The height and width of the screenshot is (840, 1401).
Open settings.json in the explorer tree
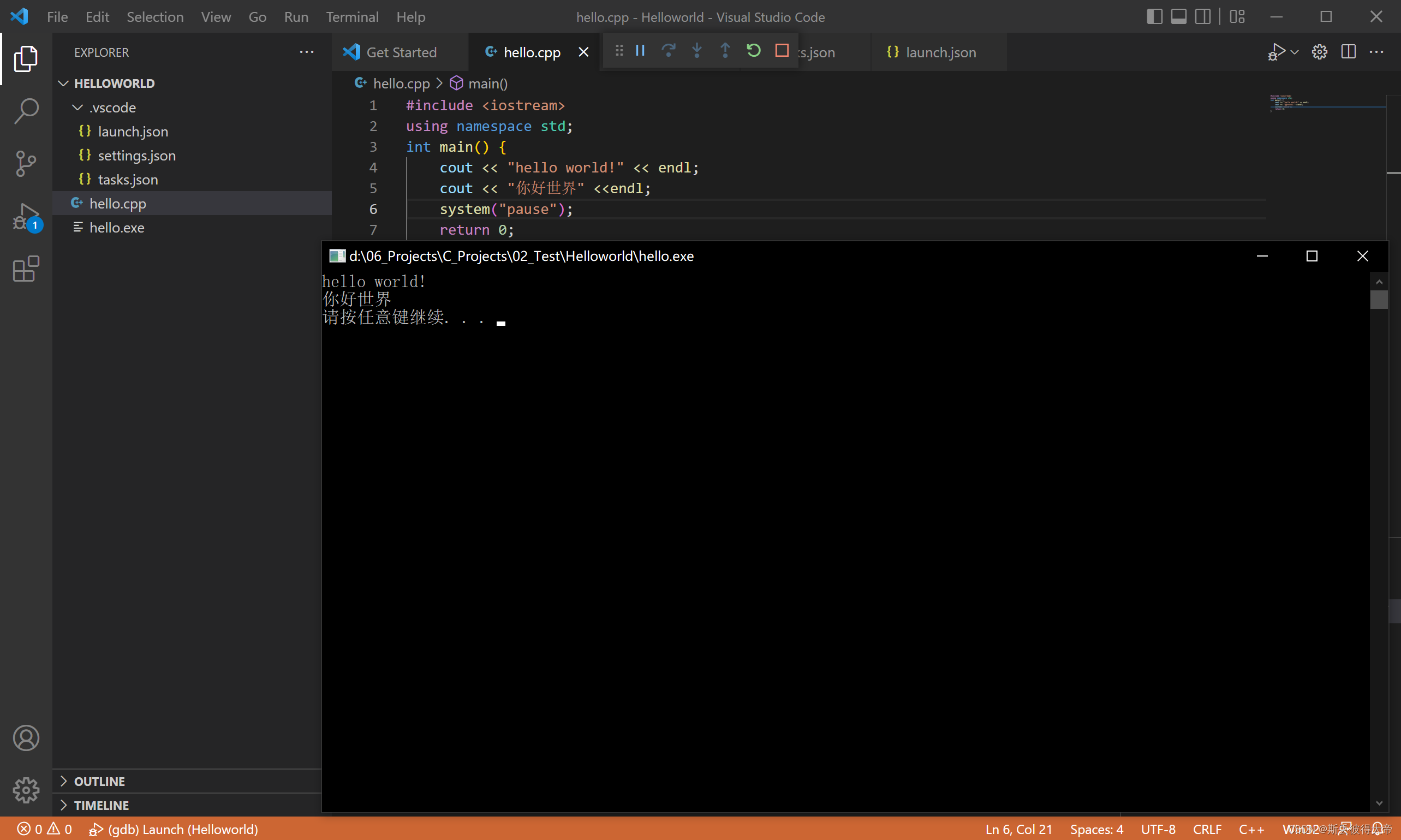(192, 155)
